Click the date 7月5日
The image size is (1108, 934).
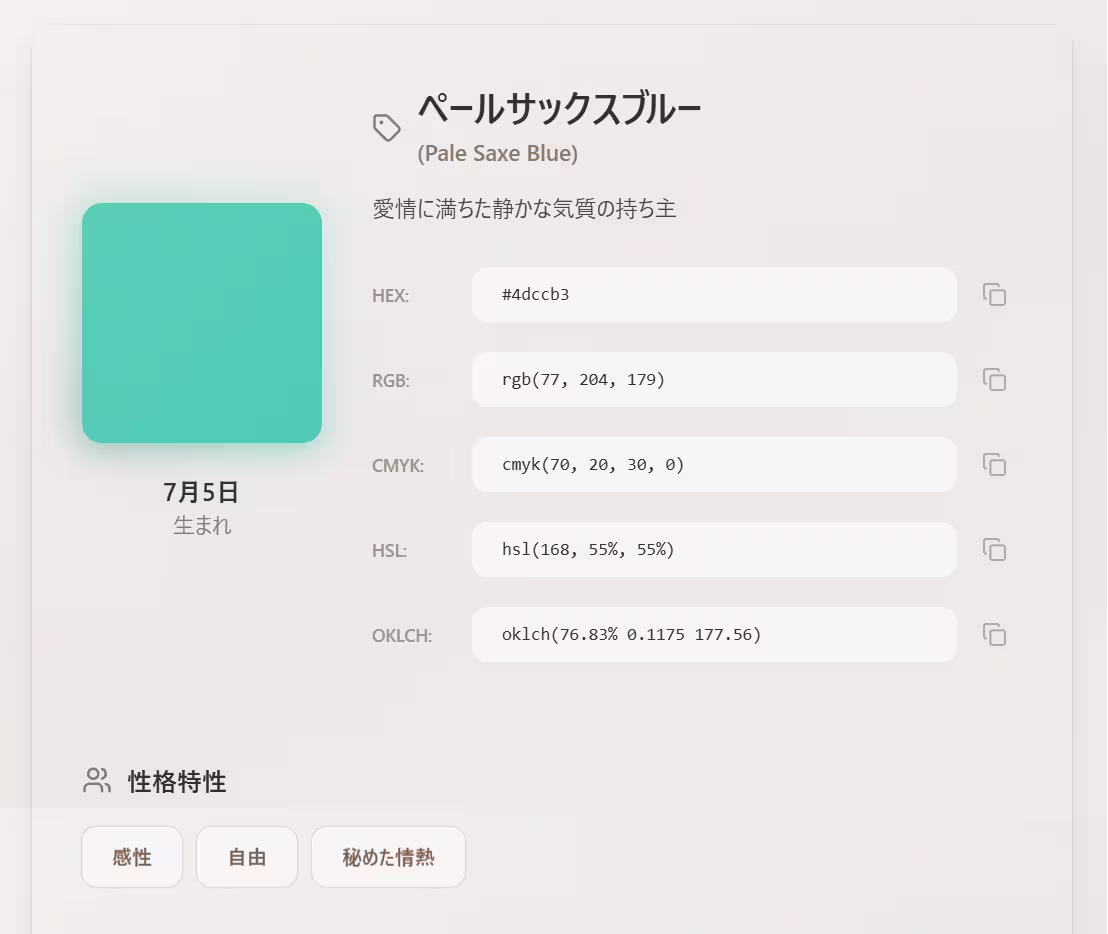(201, 492)
